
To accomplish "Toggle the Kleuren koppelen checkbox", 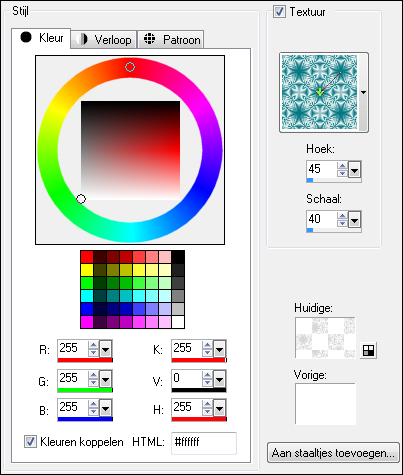I will pyautogui.click(x=30, y=442).
